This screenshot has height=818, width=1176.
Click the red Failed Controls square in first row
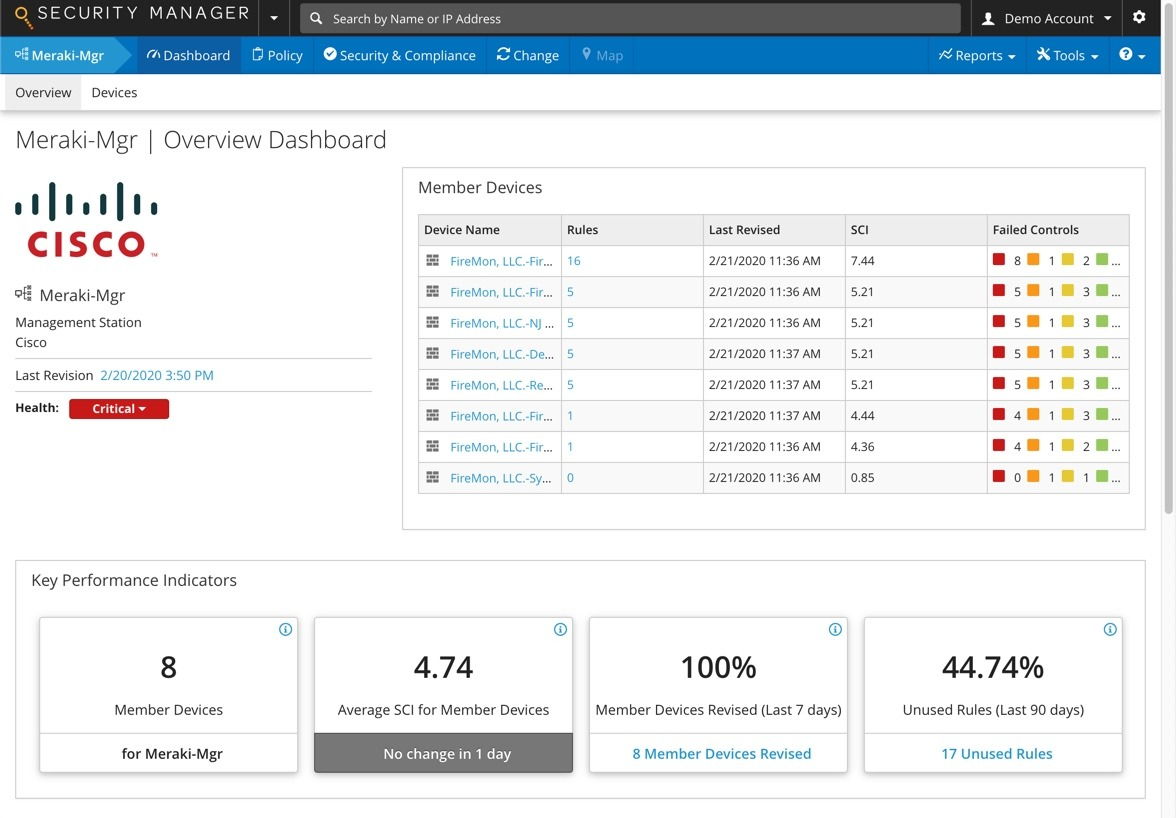point(1000,260)
